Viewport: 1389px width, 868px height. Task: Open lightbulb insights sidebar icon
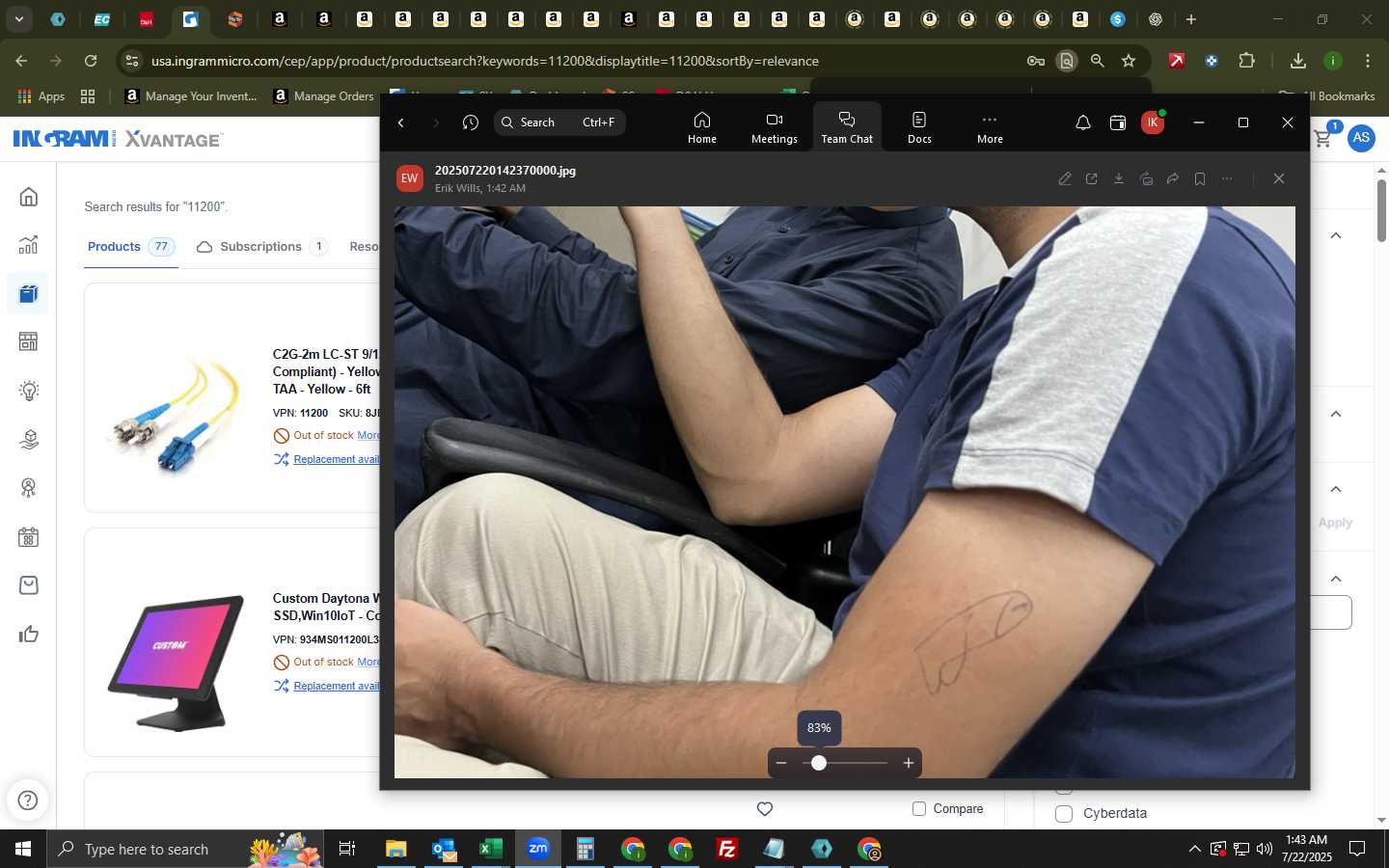(29, 391)
